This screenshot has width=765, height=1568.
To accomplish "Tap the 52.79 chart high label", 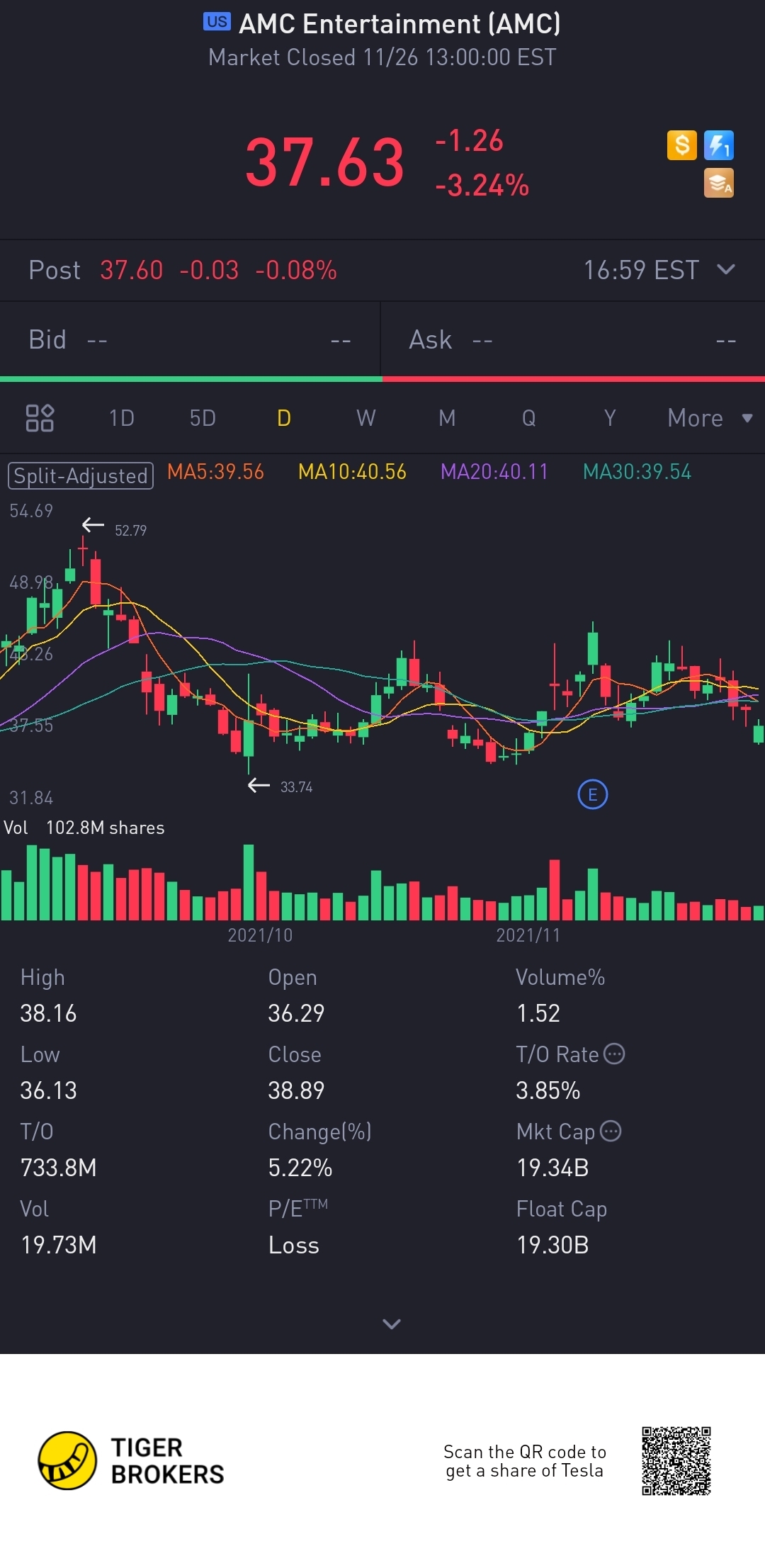I will click(x=130, y=531).
